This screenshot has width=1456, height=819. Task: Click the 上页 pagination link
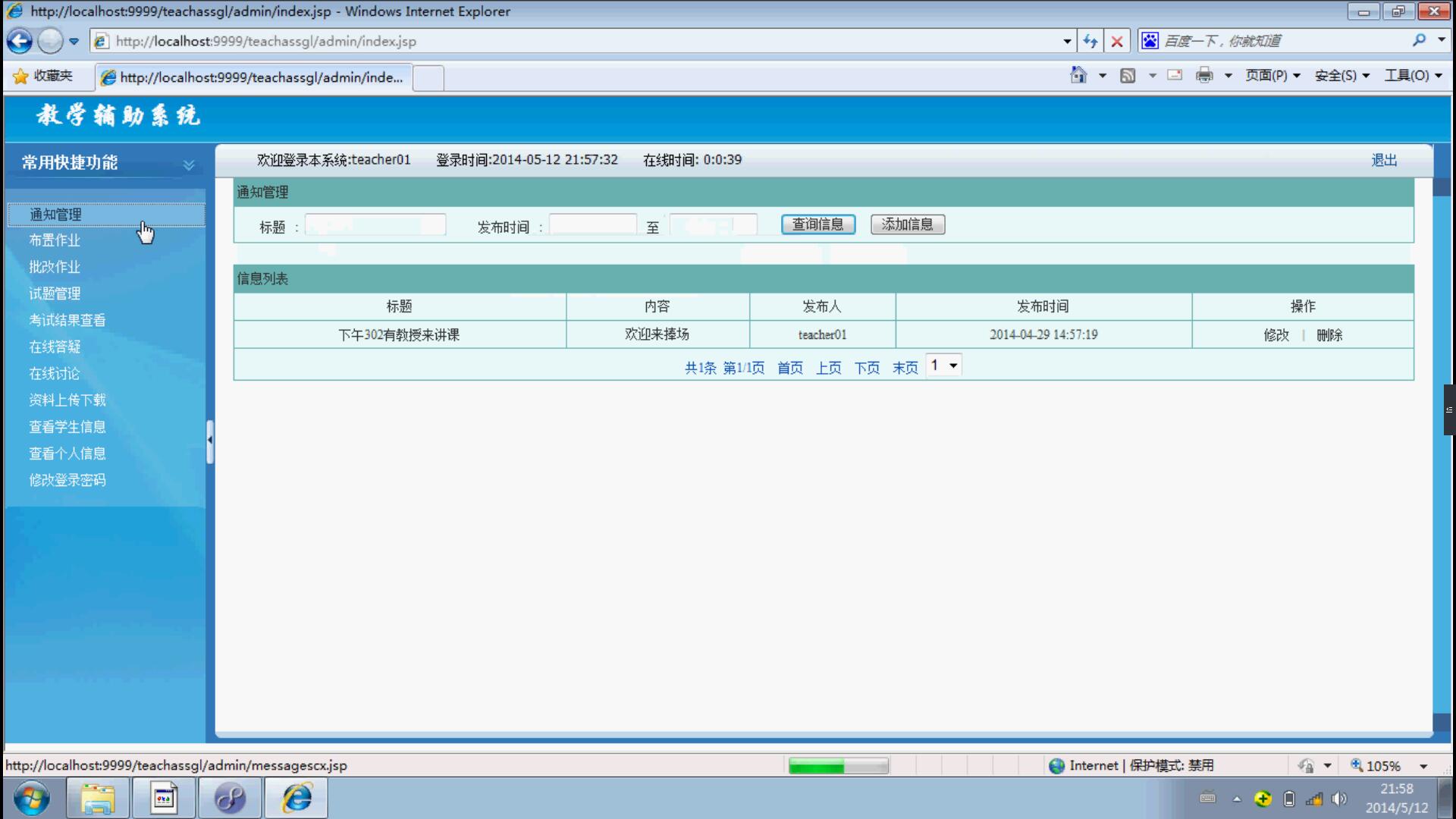829,368
